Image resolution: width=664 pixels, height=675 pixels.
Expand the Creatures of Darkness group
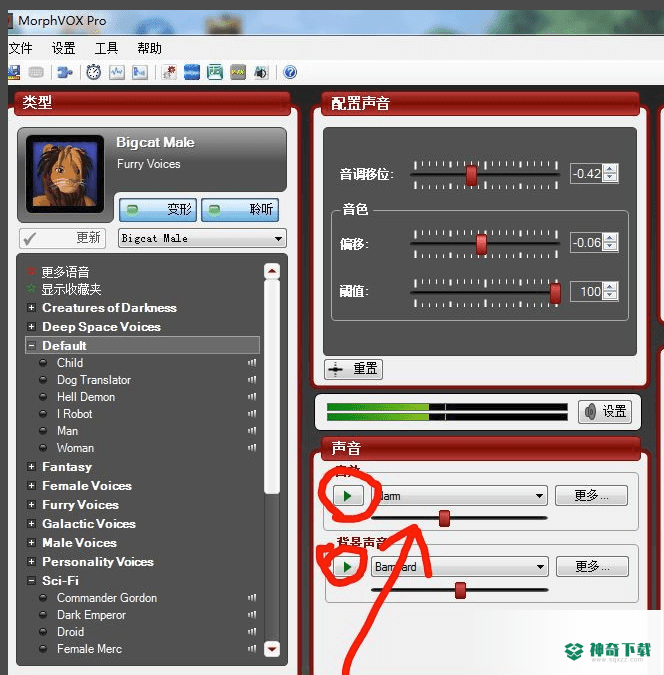(31, 307)
